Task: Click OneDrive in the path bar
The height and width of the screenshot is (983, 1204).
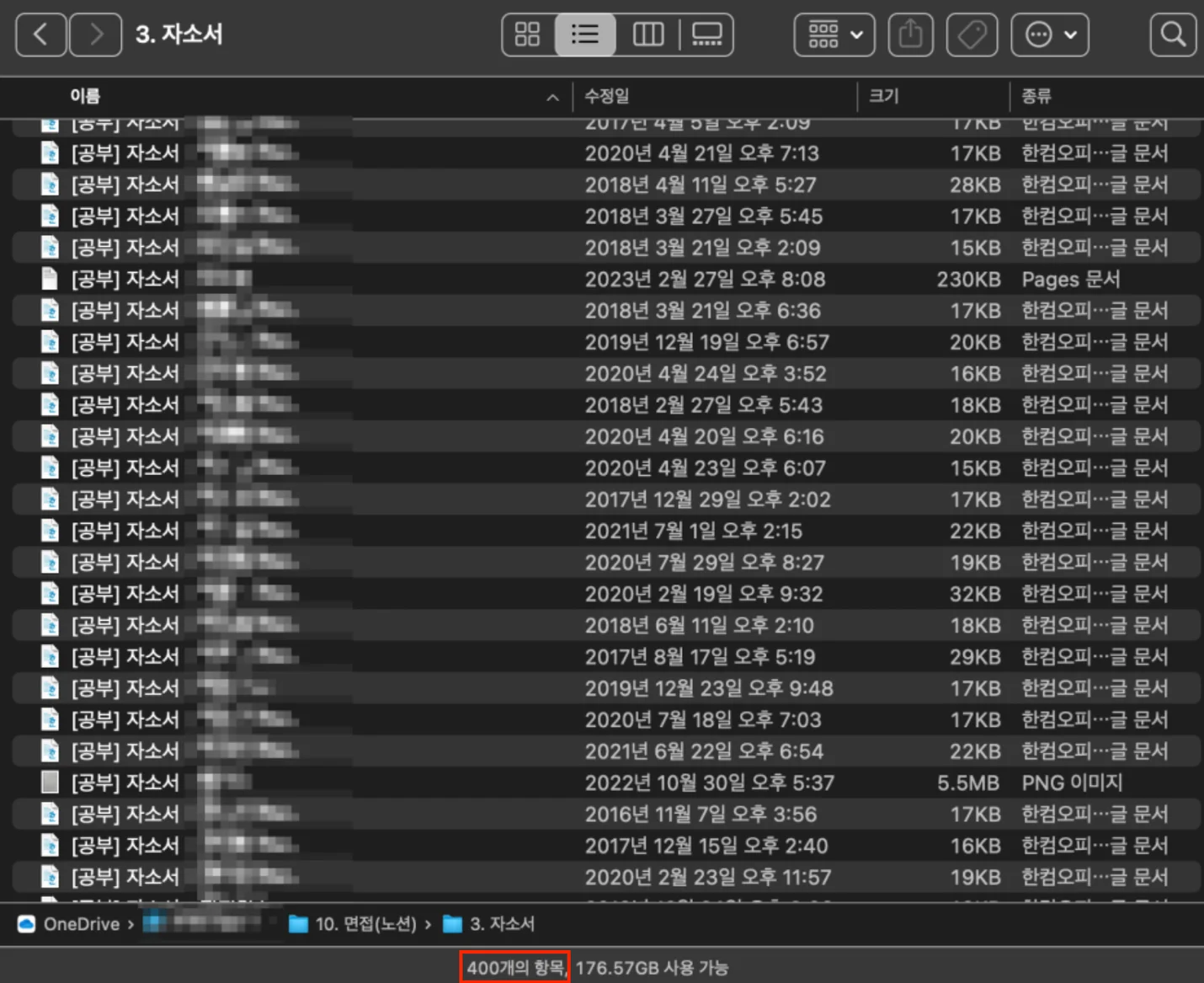Action: point(82,924)
